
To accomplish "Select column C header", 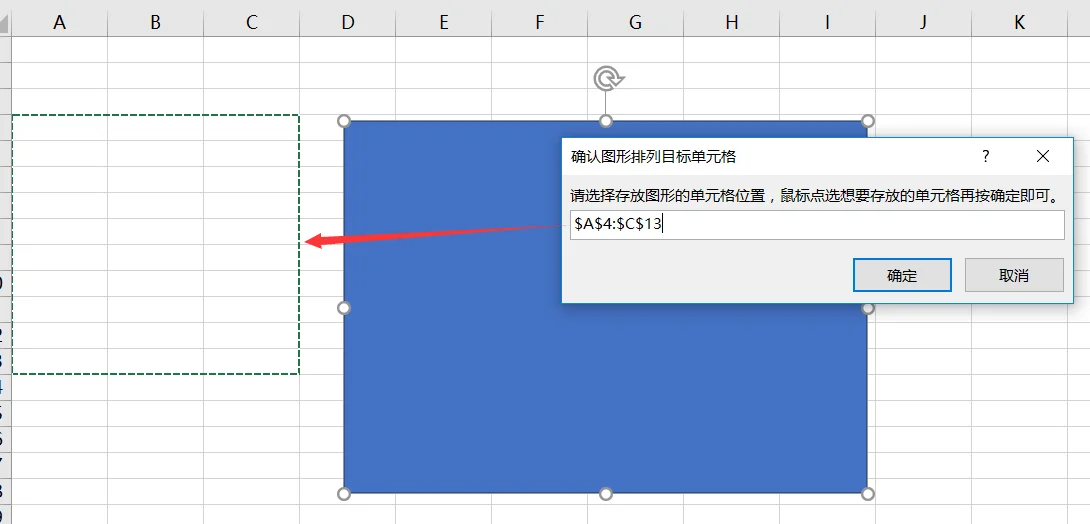I will pos(252,22).
